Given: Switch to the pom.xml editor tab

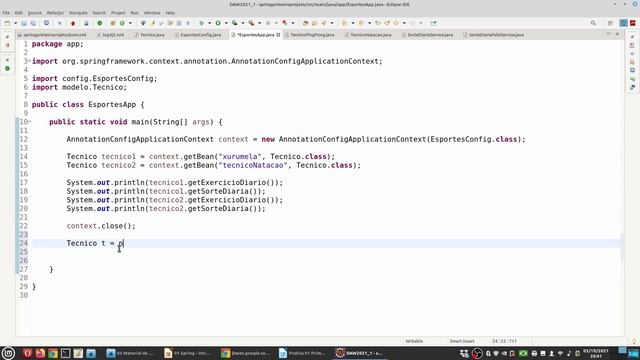Looking at the screenshot, I should tap(52, 35).
